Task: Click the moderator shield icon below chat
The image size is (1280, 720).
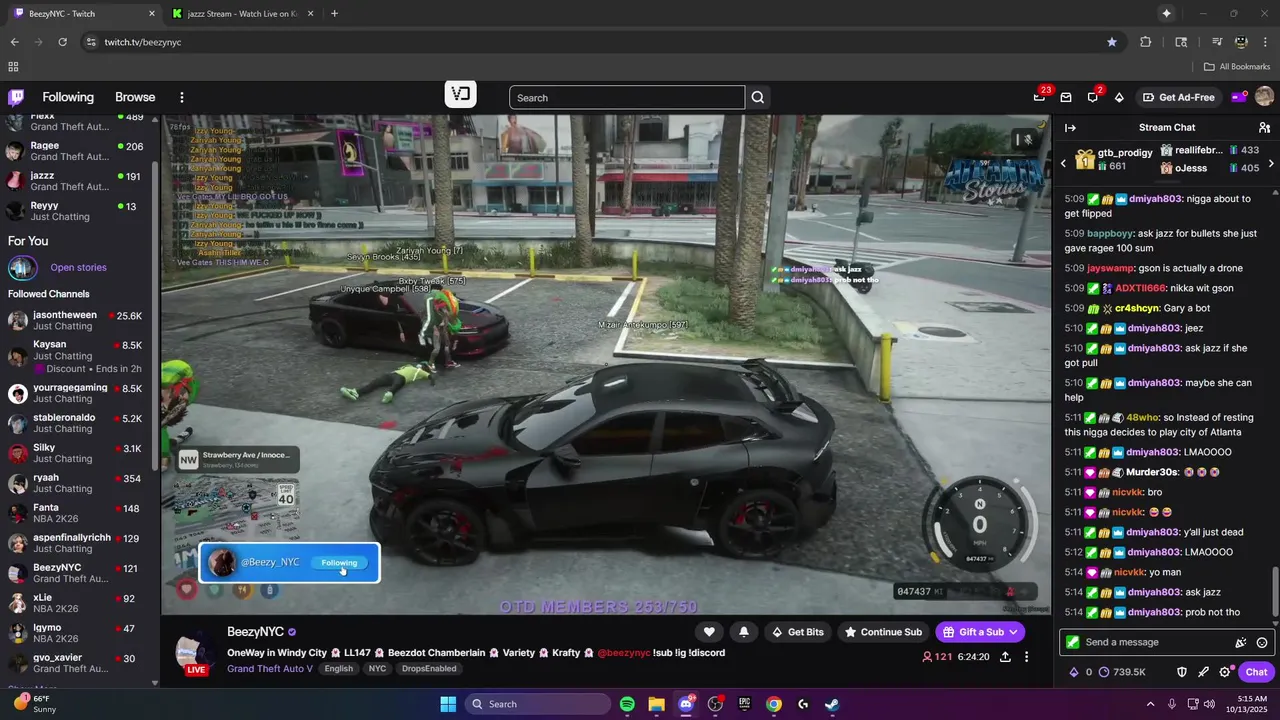Action: (x=1181, y=672)
